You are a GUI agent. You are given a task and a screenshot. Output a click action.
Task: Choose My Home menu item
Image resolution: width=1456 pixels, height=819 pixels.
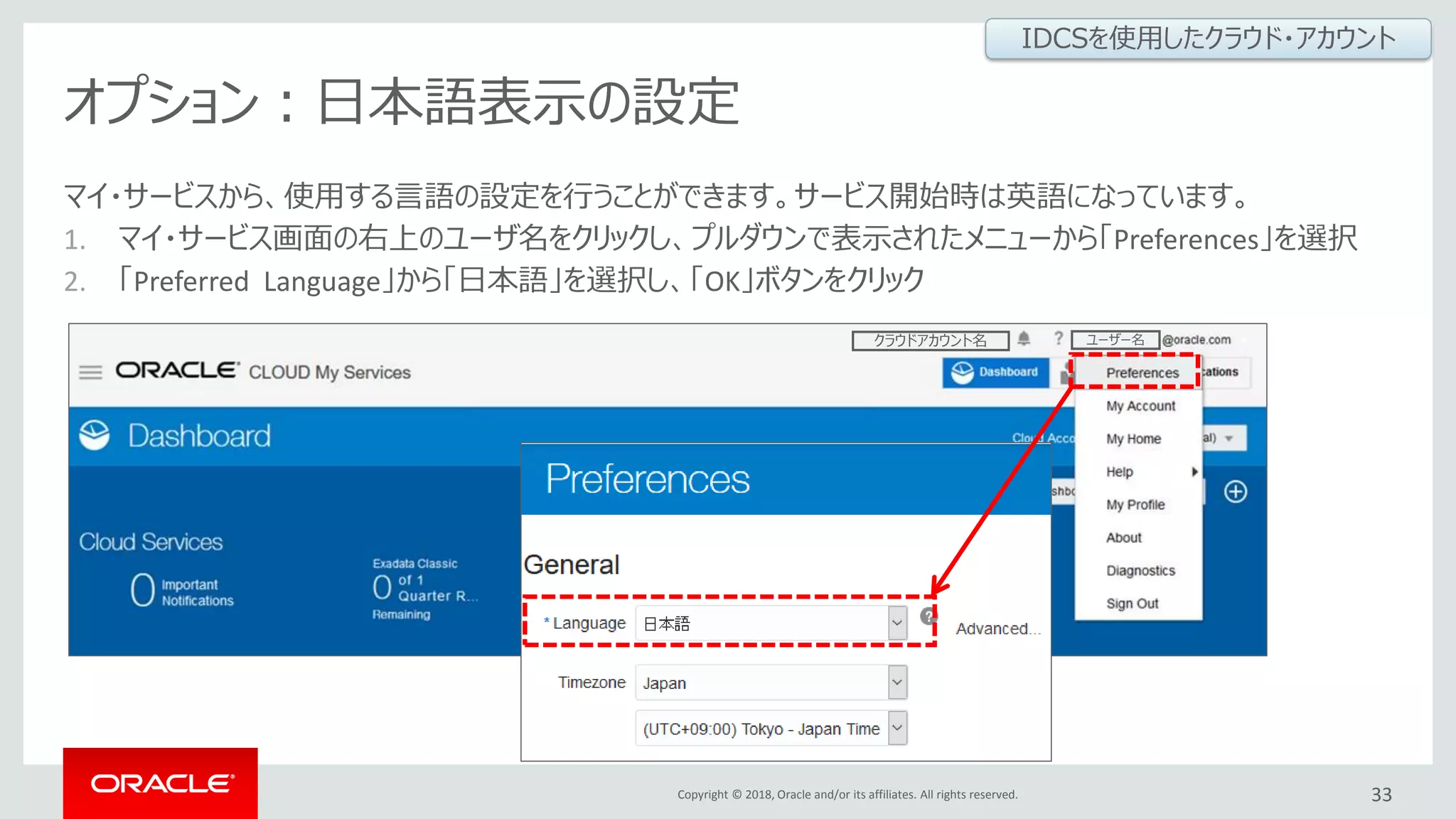[x=1133, y=439]
